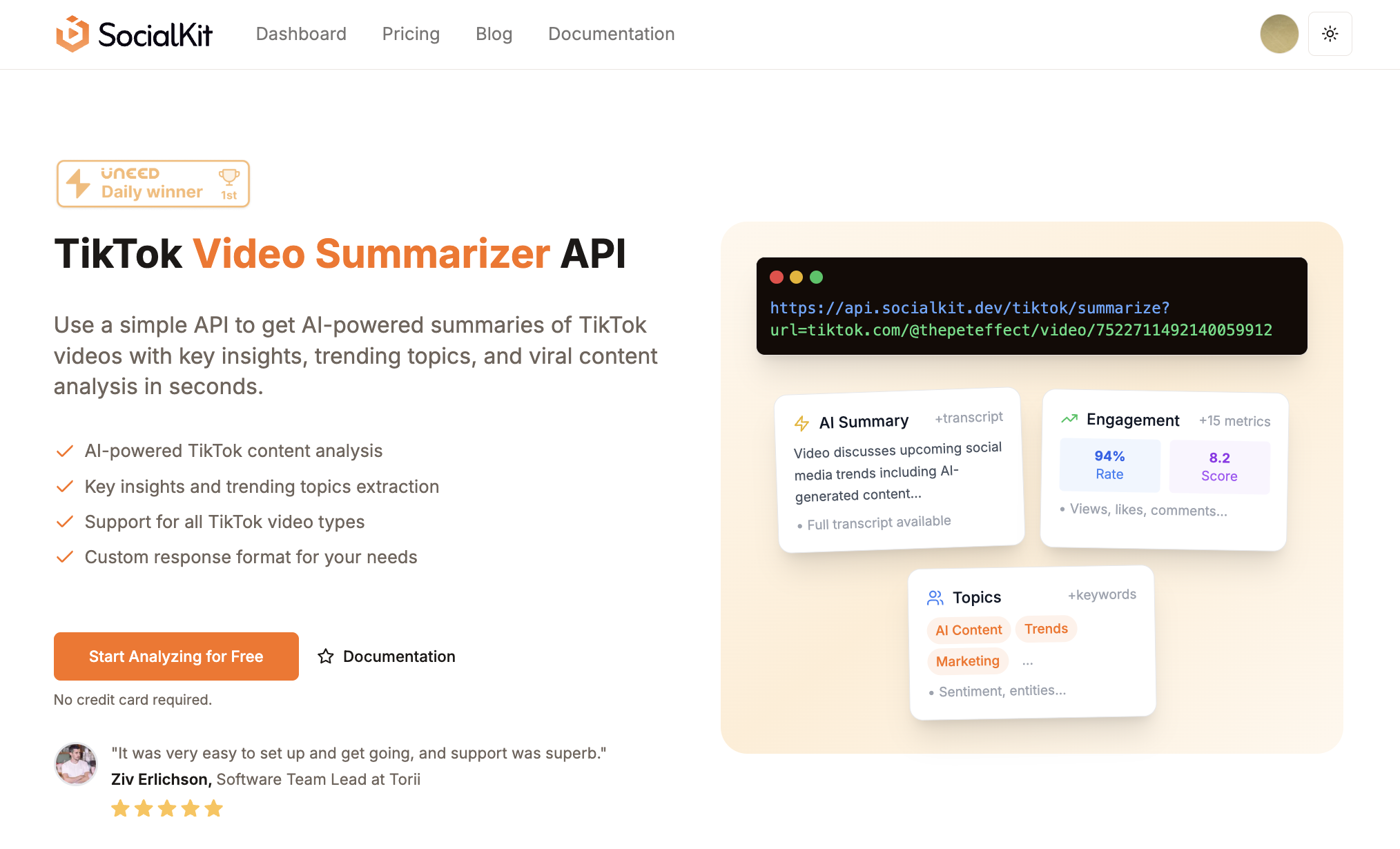The width and height of the screenshot is (1400, 849).
Task: Click the green traffic light dot on terminal
Action: coord(817,277)
